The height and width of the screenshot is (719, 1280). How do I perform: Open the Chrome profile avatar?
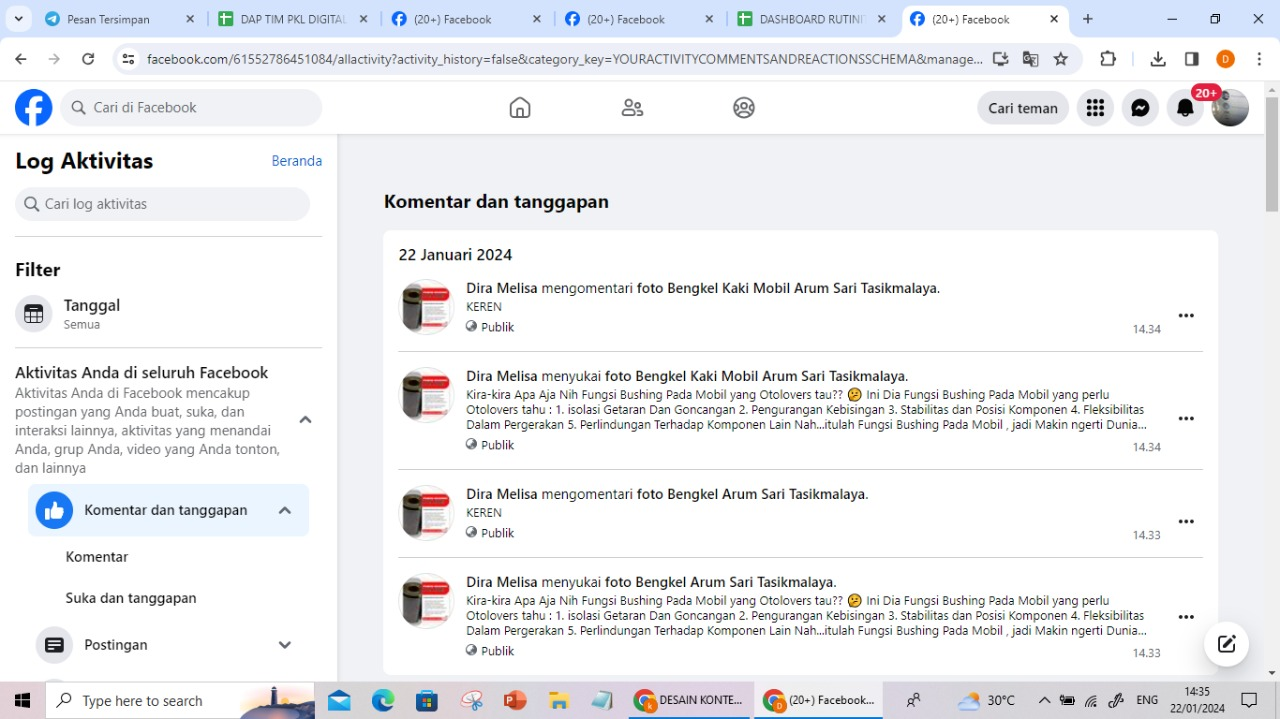1225,59
